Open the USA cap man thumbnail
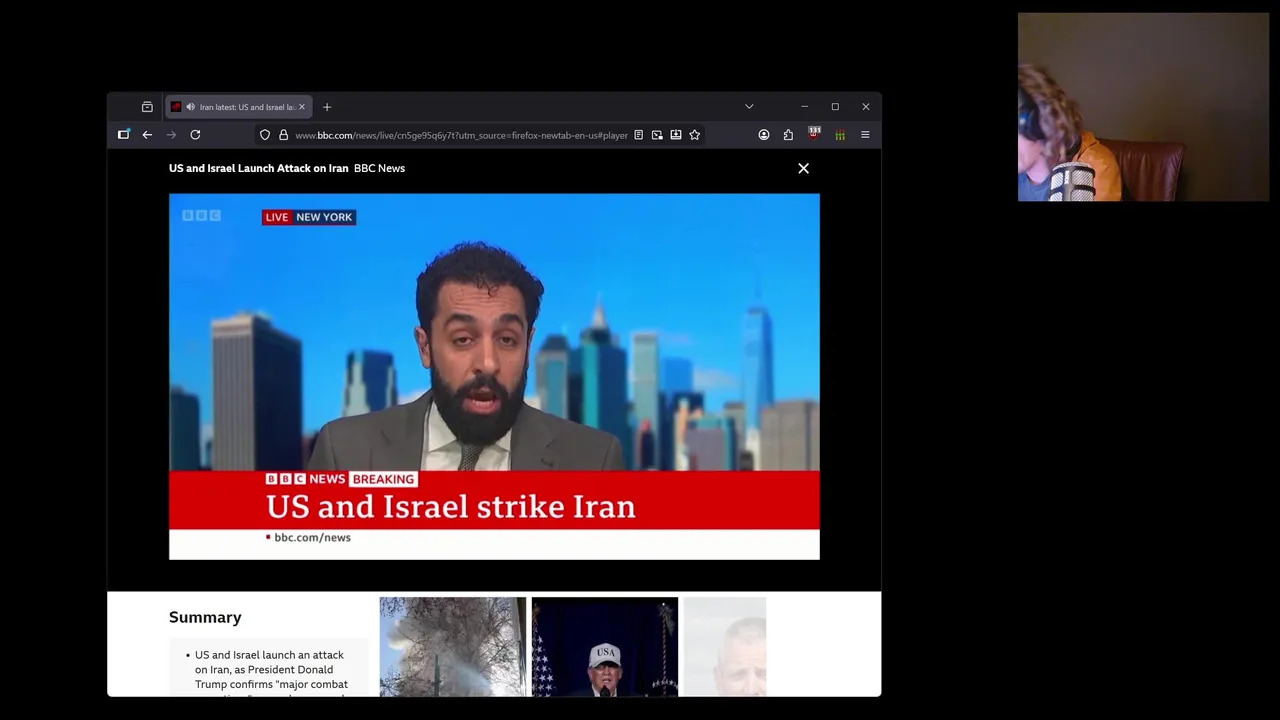Viewport: 1280px width, 720px height. tap(605, 647)
